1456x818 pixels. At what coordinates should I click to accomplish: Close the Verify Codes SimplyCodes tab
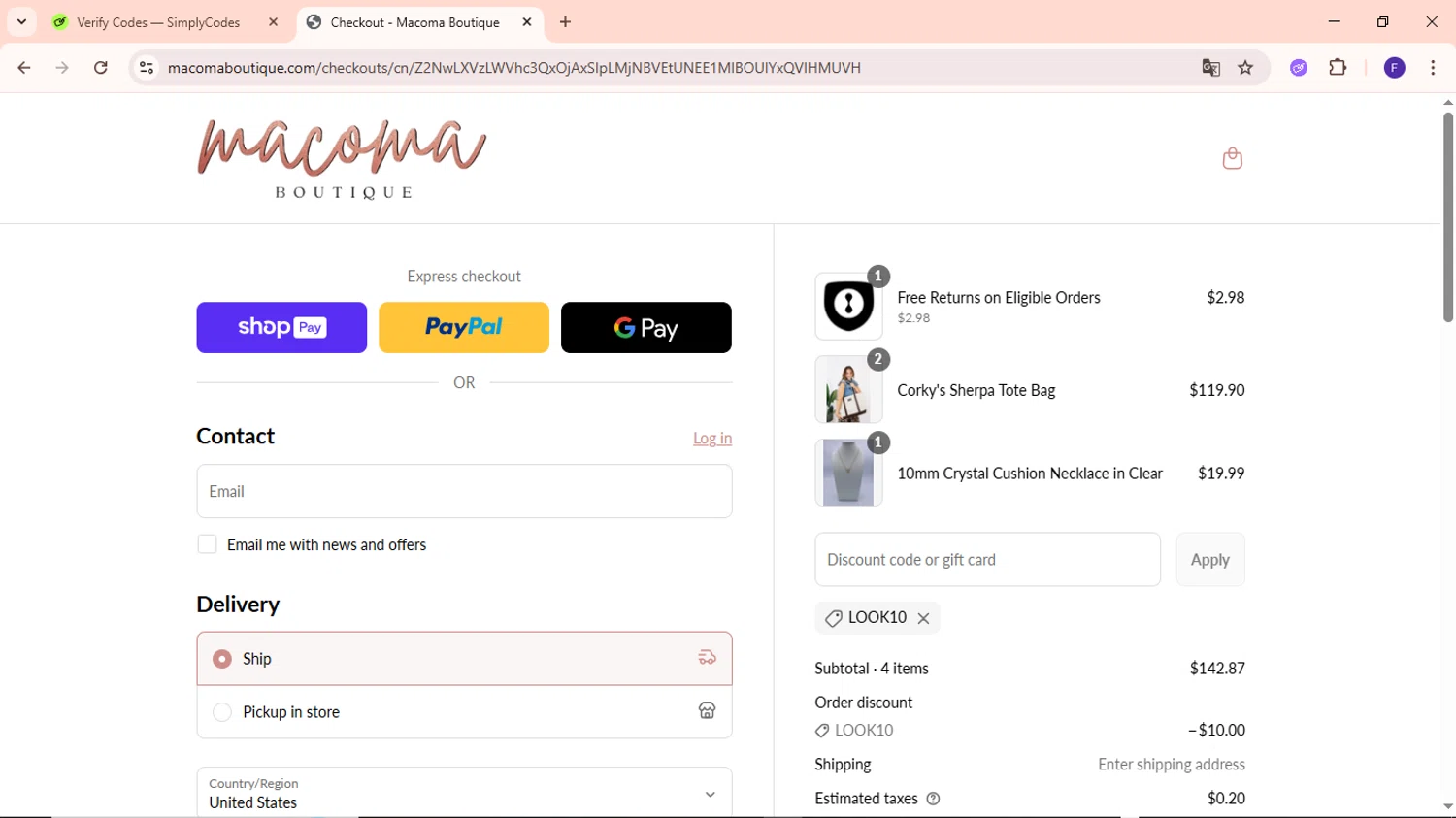coord(274,22)
